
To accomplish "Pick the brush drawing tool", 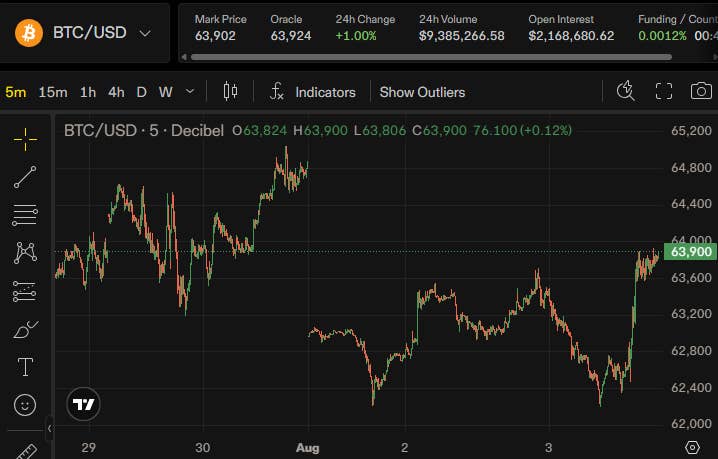I will tap(25, 329).
